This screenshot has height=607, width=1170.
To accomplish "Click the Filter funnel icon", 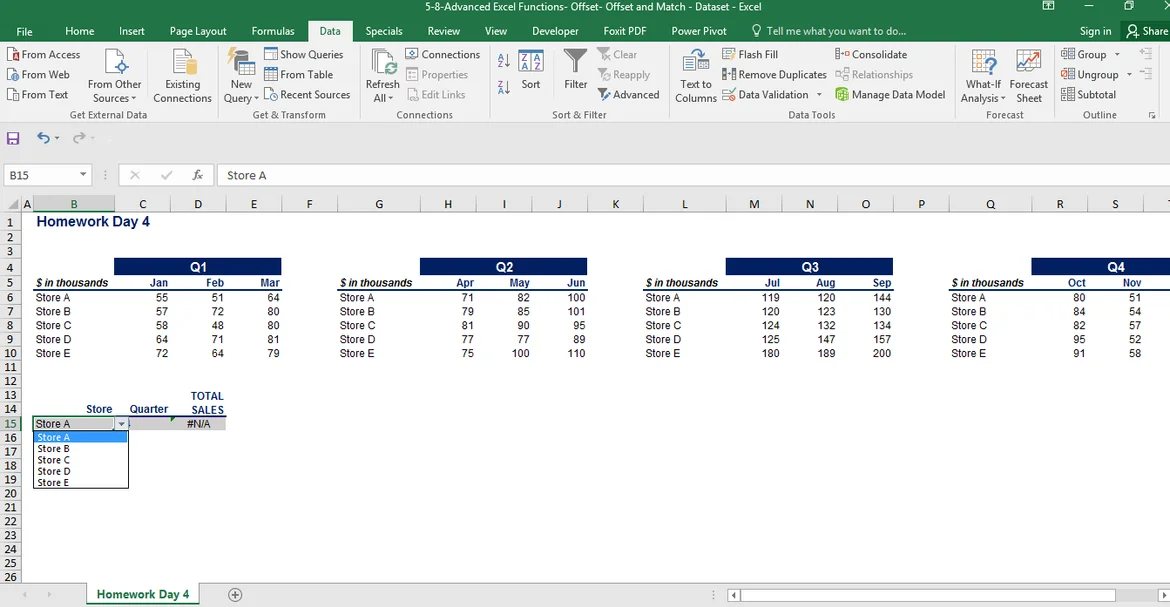I will (x=575, y=62).
